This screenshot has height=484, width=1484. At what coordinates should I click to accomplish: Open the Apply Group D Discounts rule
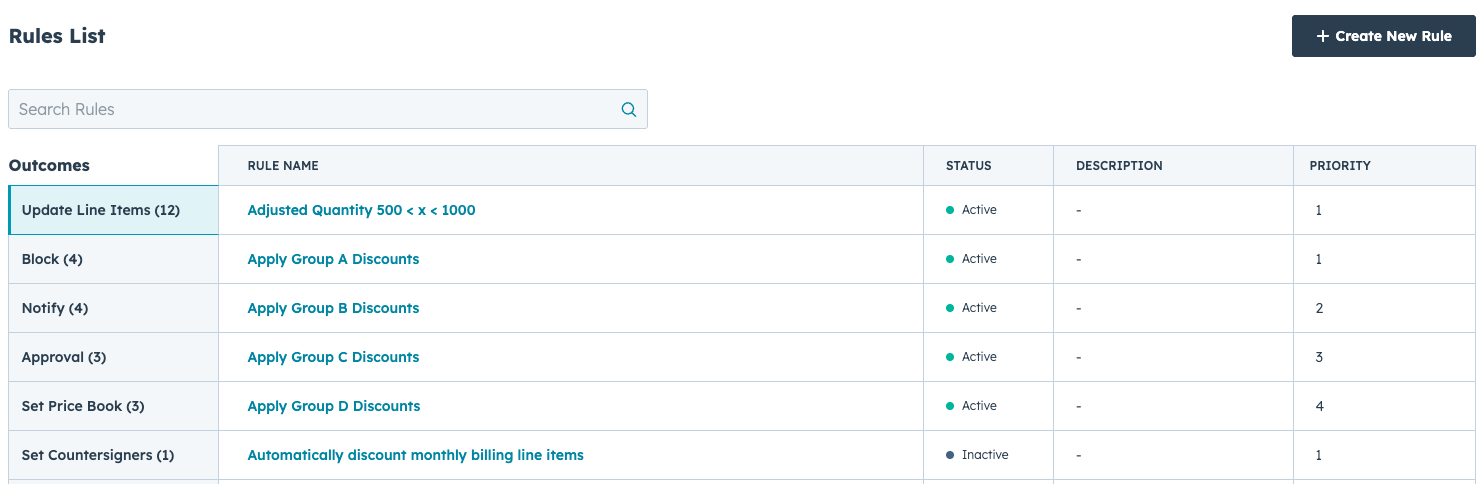click(x=333, y=406)
